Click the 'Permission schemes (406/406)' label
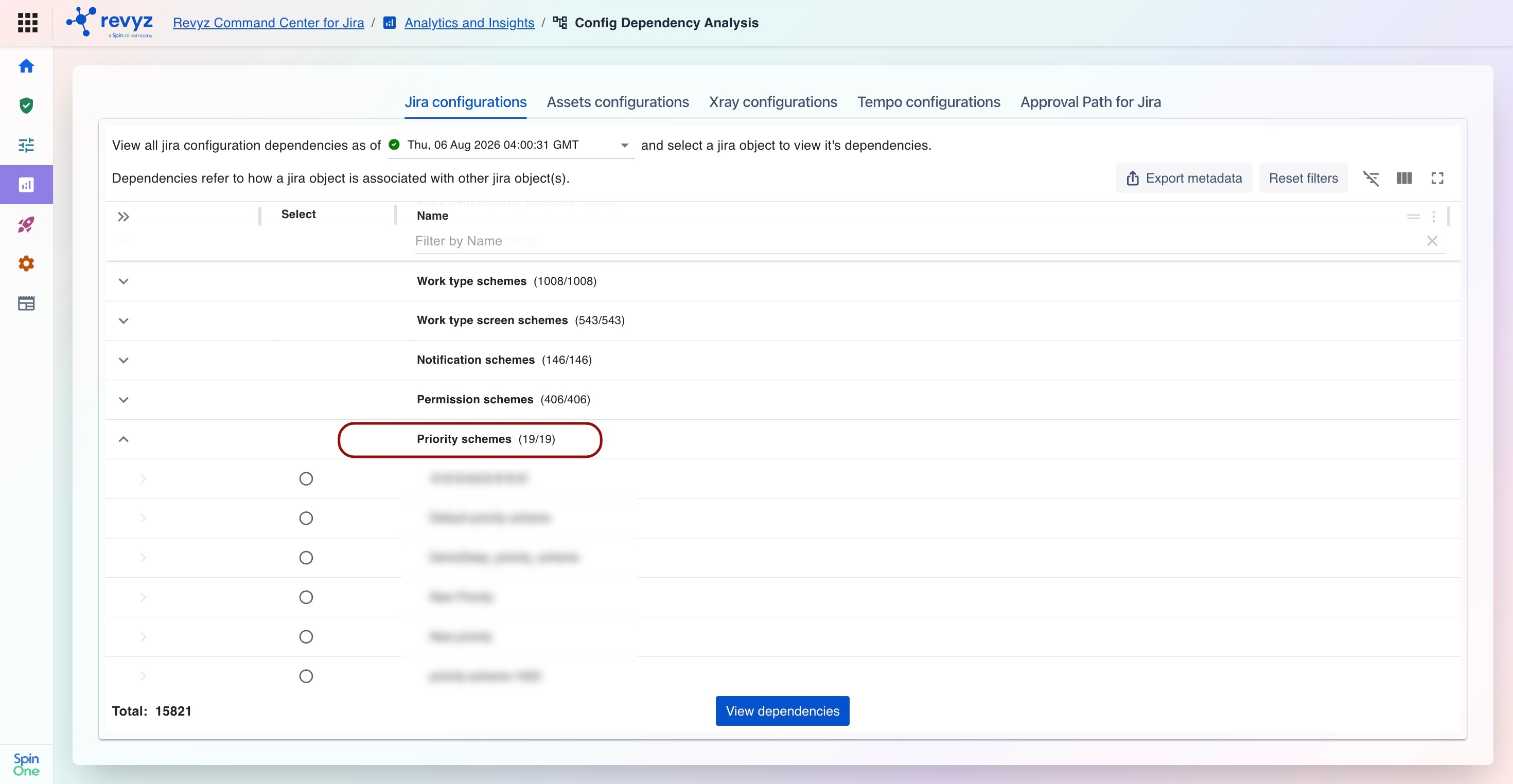1513x784 pixels. (x=503, y=400)
